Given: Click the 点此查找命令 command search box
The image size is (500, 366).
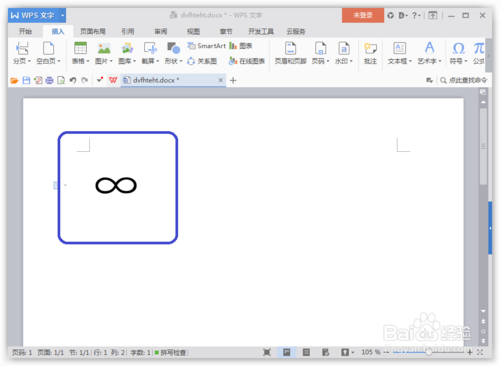Looking at the screenshot, I should pos(464,80).
